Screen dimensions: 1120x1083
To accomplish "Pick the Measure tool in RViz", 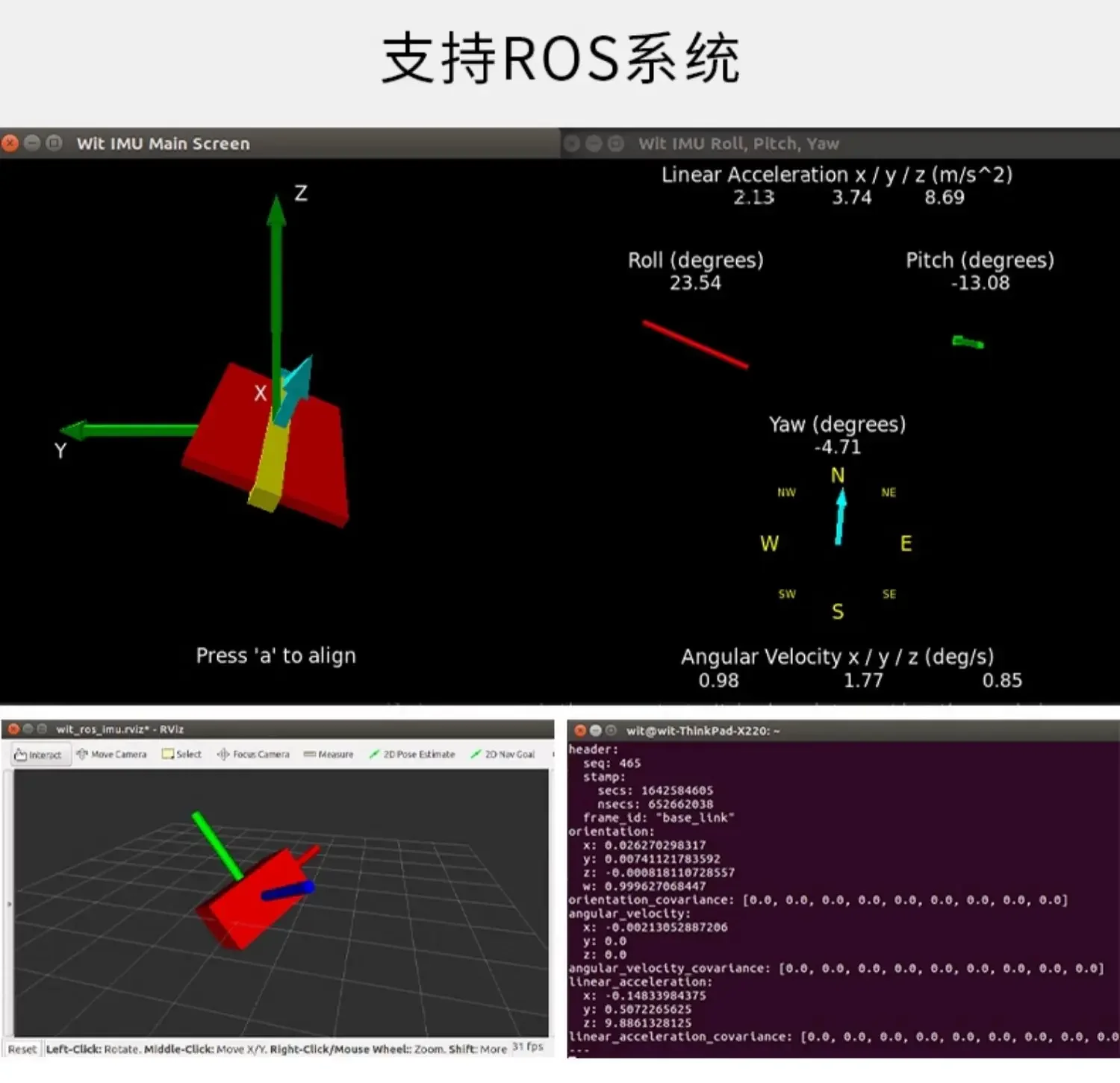I will (x=329, y=755).
